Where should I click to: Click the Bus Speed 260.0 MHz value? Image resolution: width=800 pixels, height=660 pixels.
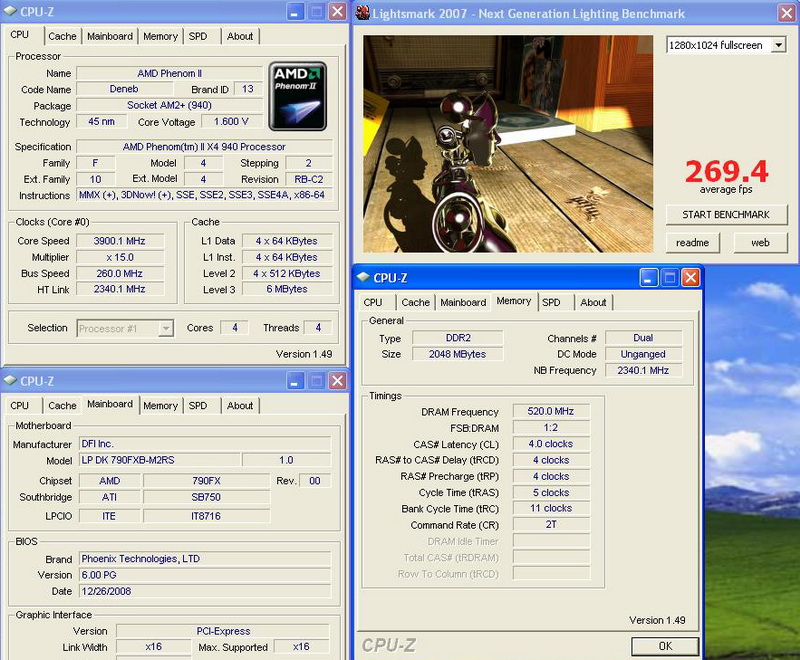point(120,273)
